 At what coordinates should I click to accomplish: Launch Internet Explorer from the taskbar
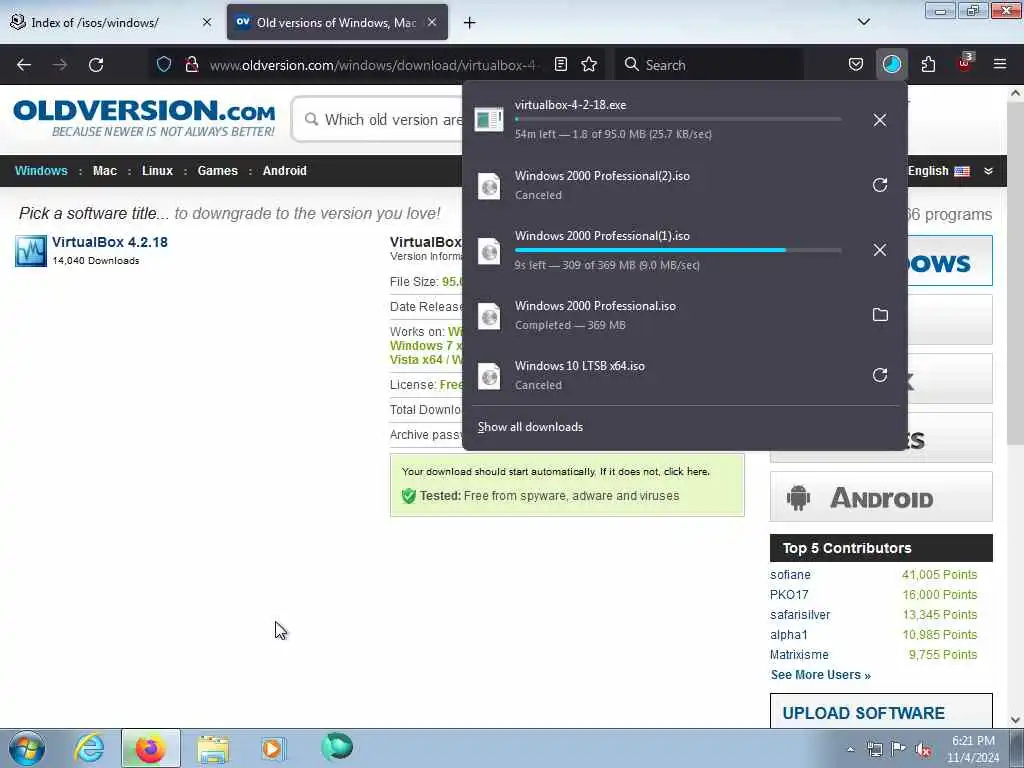coord(89,748)
